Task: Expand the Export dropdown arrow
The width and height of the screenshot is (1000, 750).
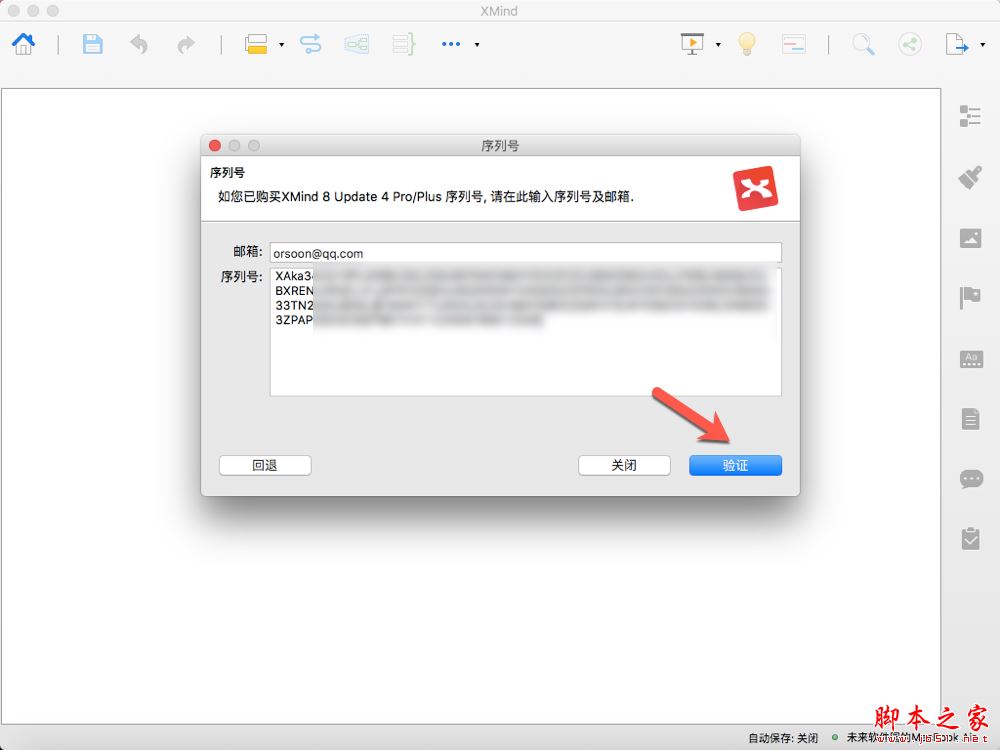Action: point(981,45)
